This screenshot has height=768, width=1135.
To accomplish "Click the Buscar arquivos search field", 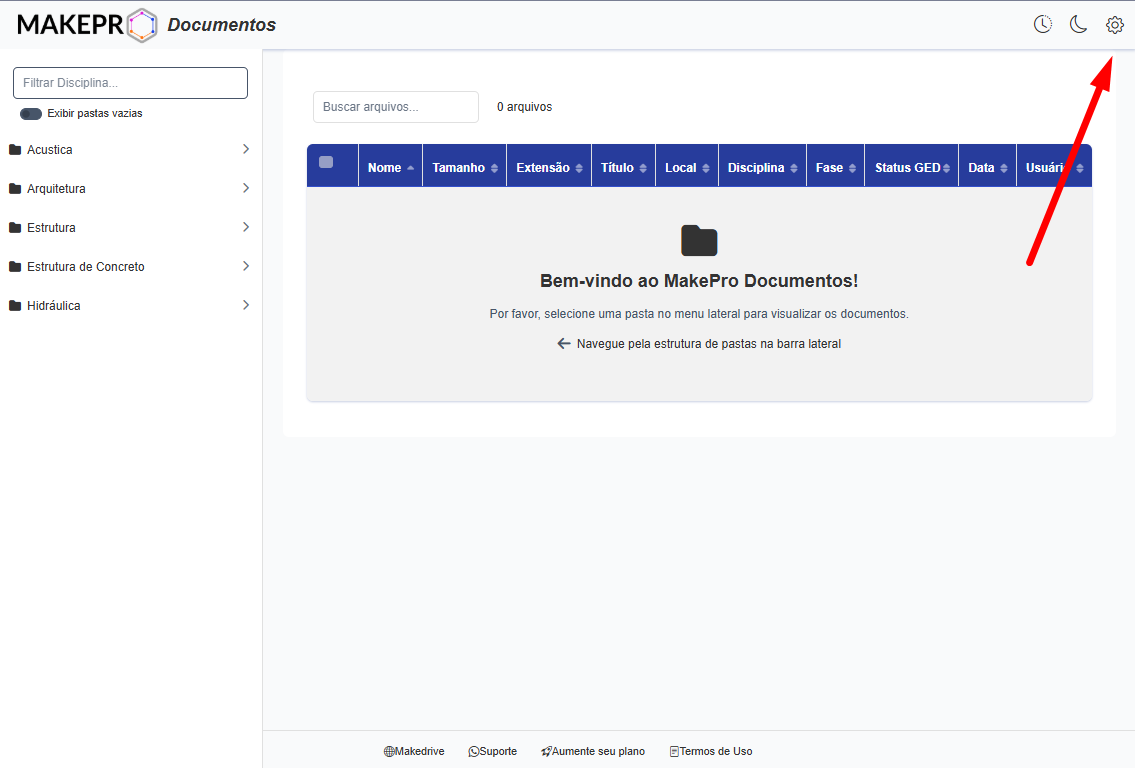I will click(396, 107).
